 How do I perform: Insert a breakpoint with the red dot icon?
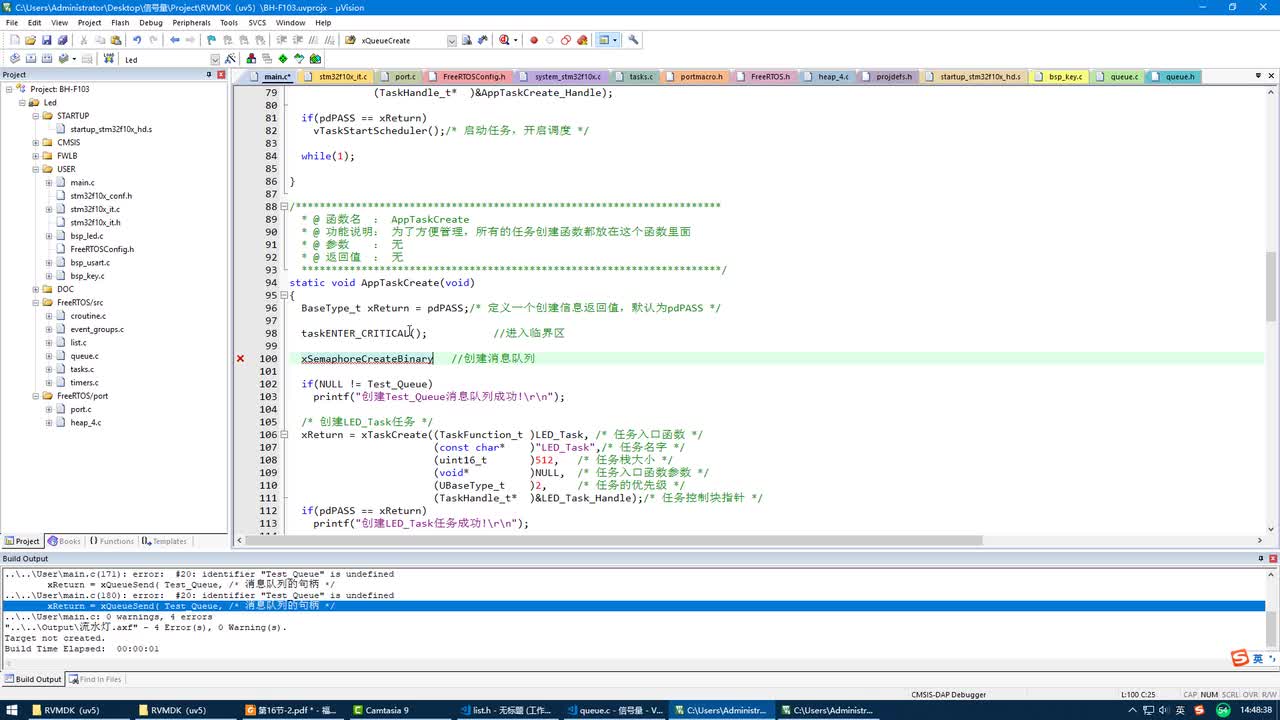click(534, 40)
